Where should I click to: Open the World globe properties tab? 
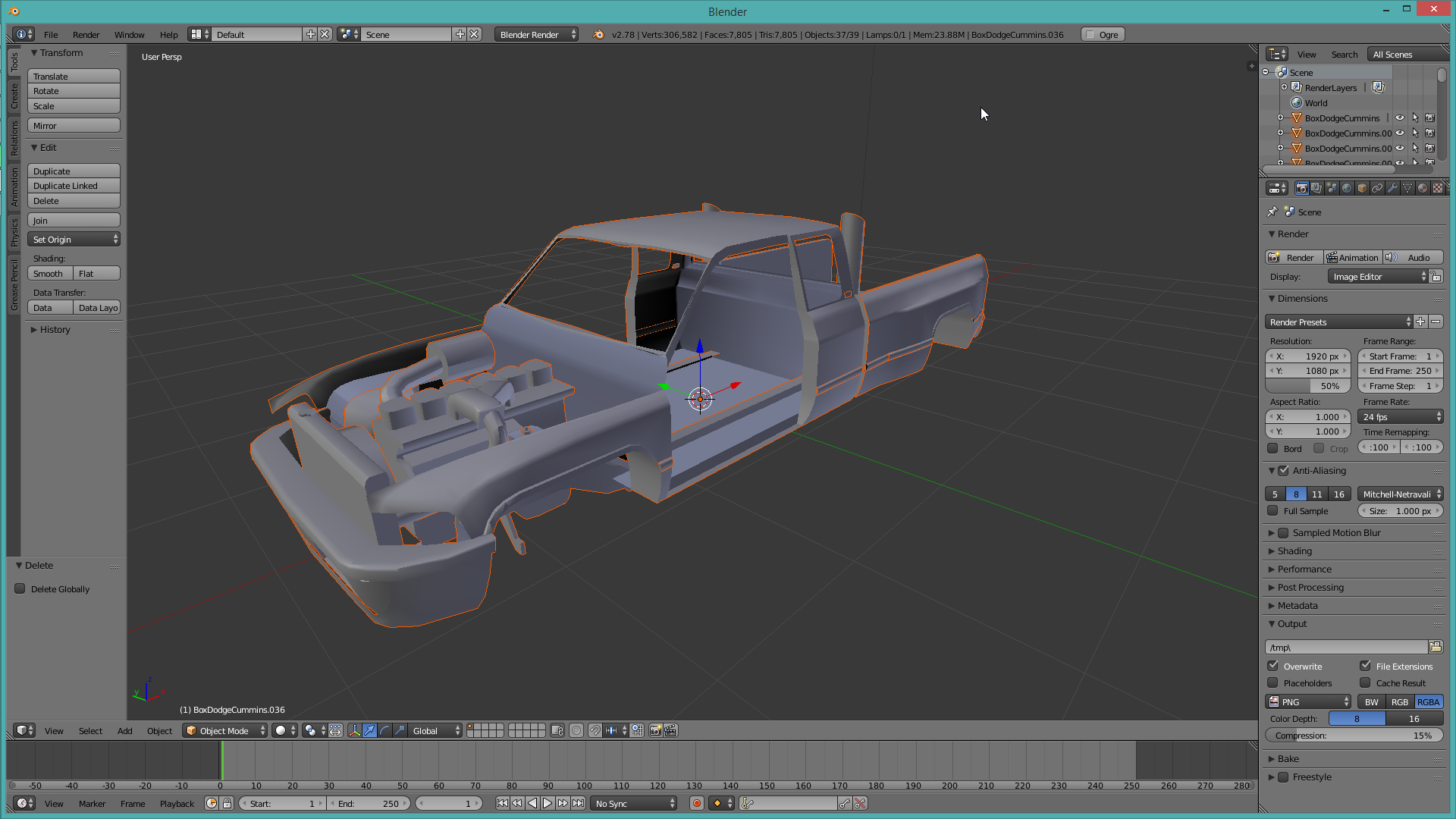point(1347,188)
